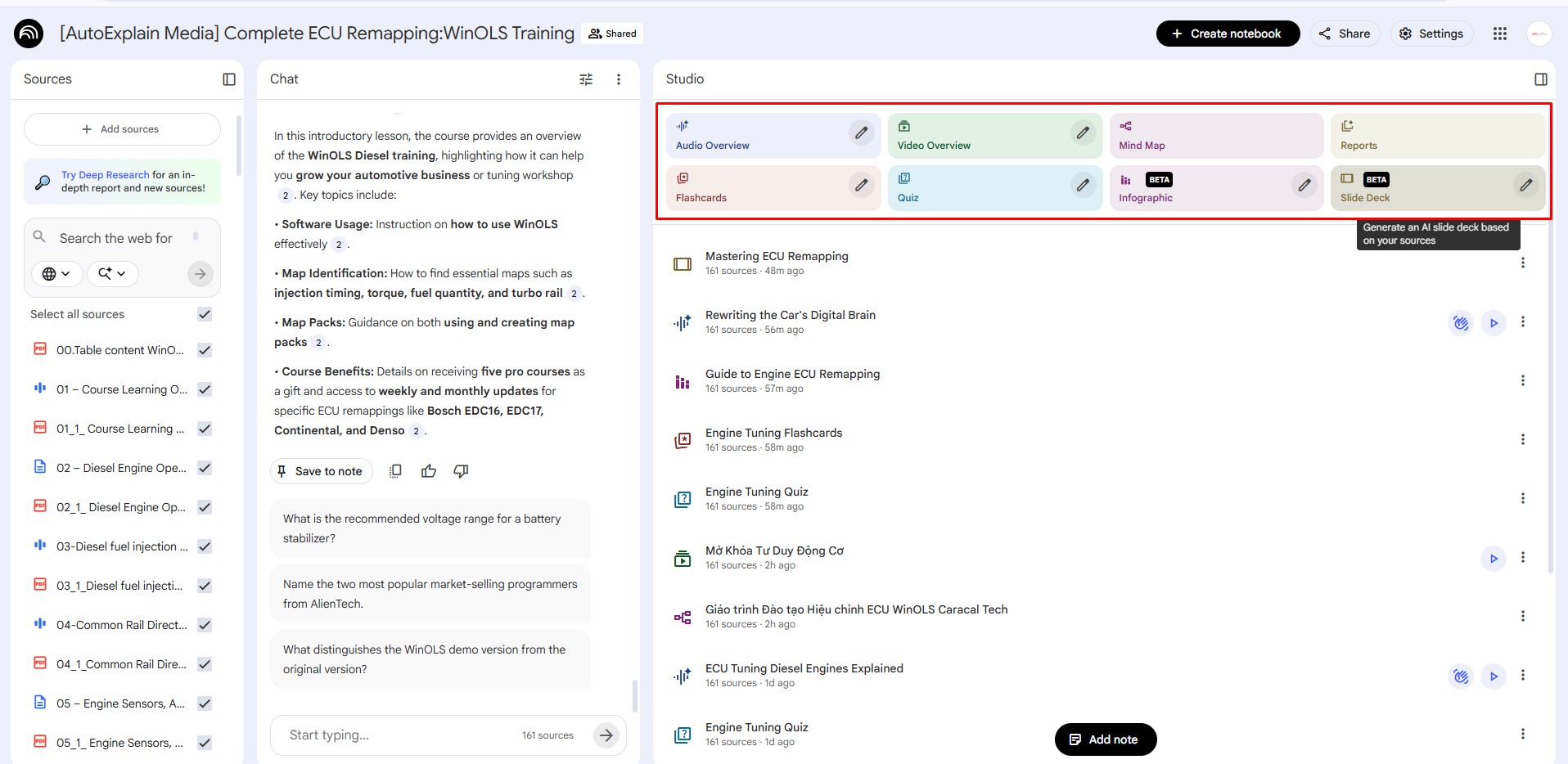This screenshot has width=1568, height=764.
Task: Expand the research mode dropdown
Action: click(112, 274)
